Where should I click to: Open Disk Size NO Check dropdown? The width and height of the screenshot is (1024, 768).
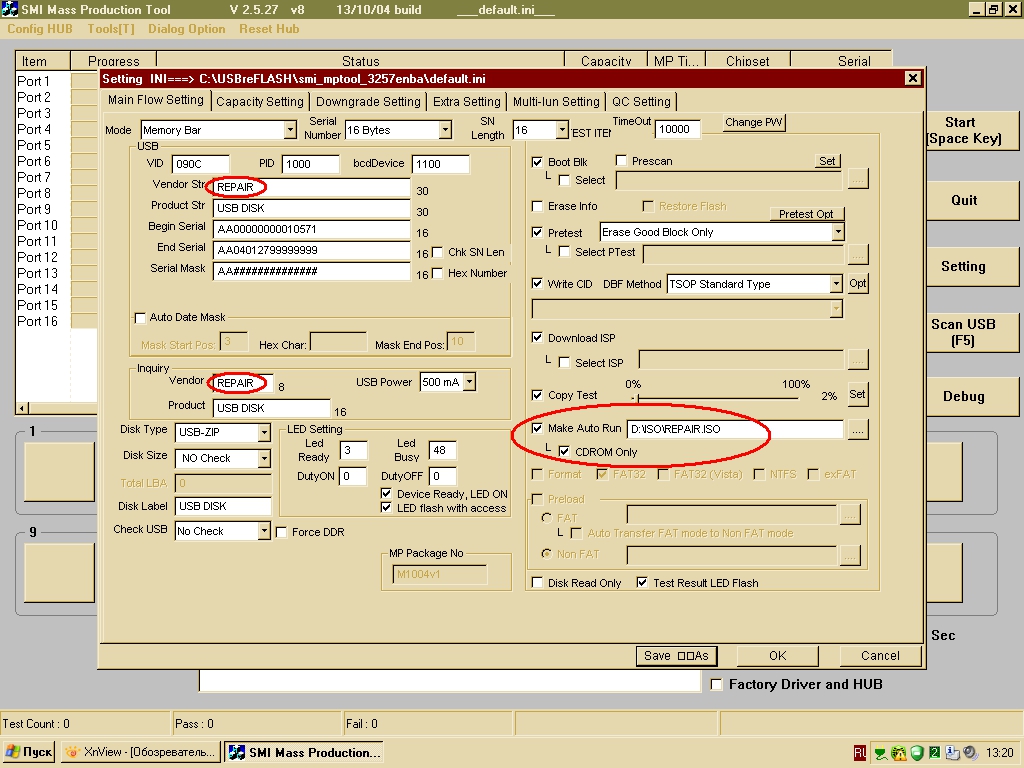(x=263, y=458)
